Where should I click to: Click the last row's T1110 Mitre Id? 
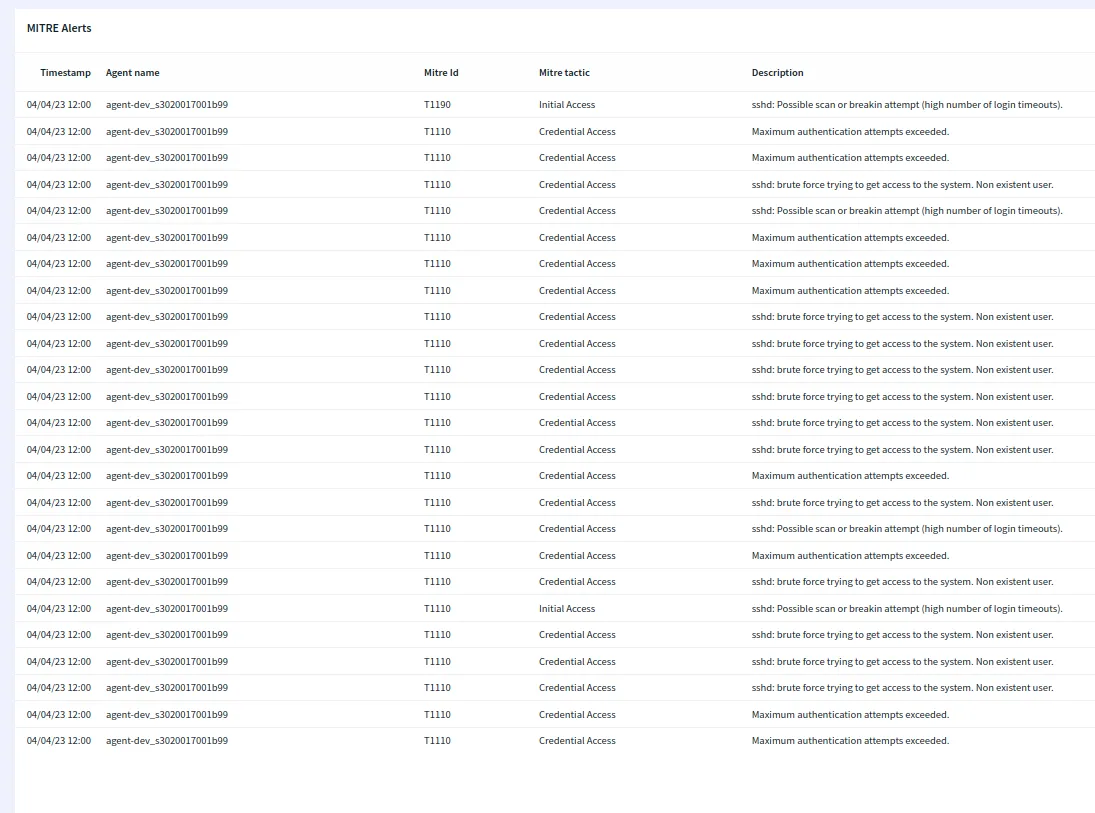[437, 741]
